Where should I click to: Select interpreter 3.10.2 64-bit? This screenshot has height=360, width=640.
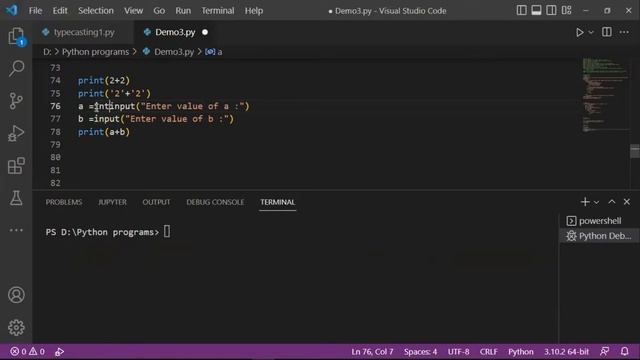pyautogui.click(x=566, y=351)
